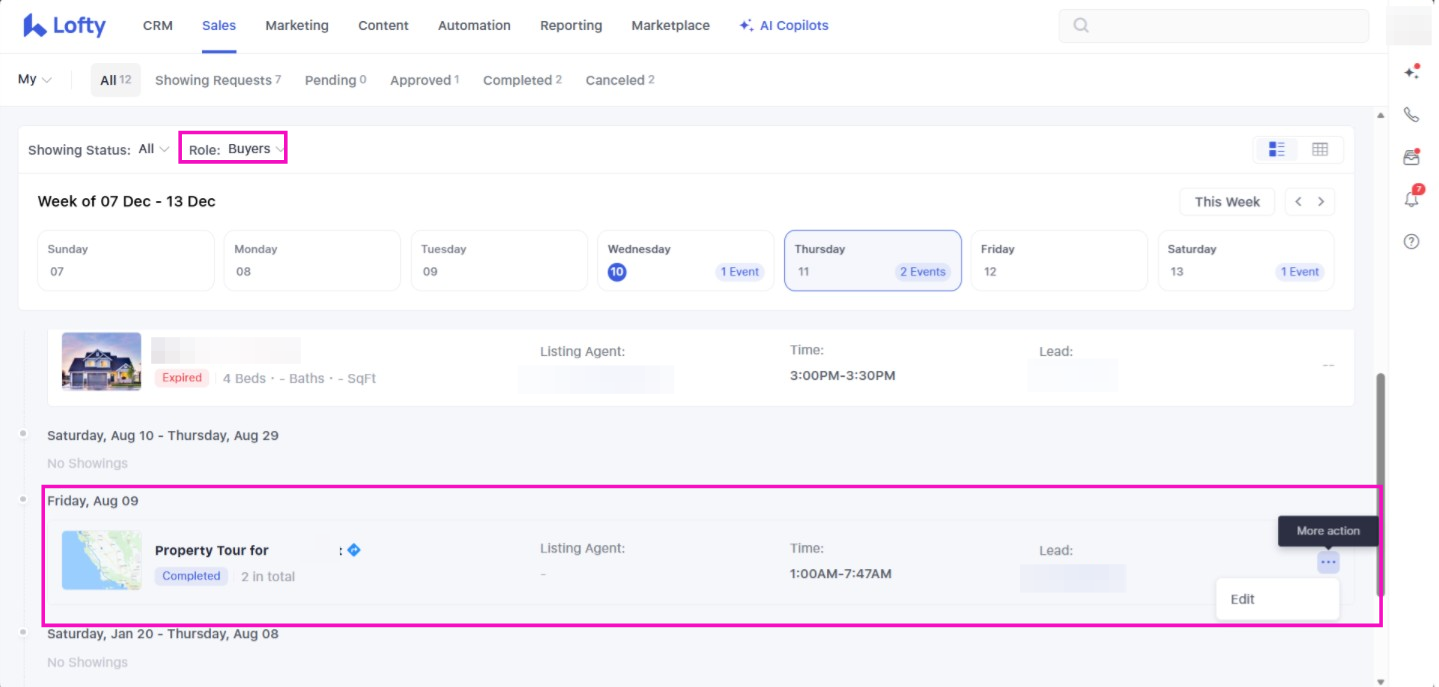Click the top search input field
The height and width of the screenshot is (687, 1439).
[x=1213, y=26]
